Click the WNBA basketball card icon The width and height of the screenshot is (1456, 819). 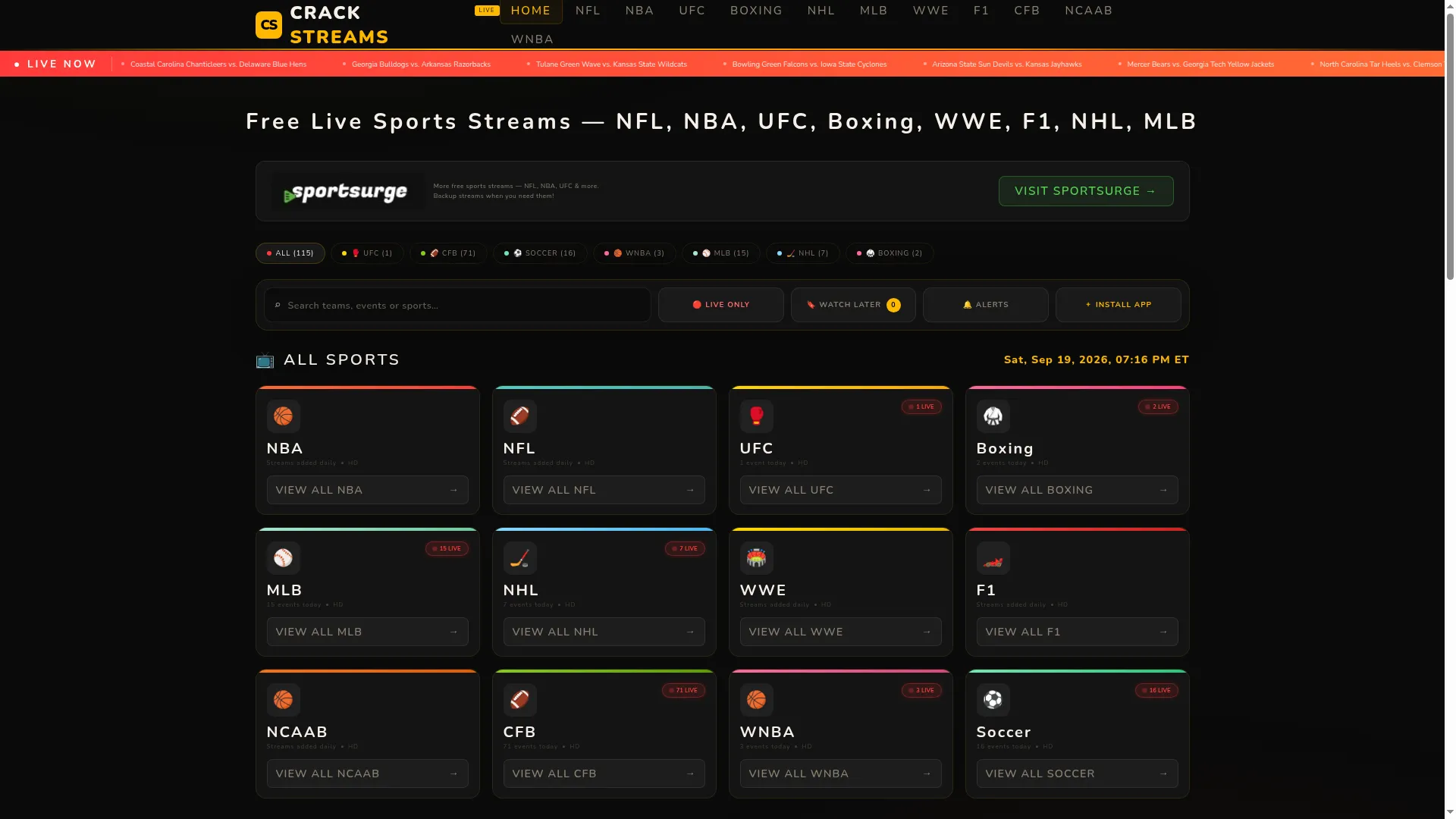[x=757, y=700]
